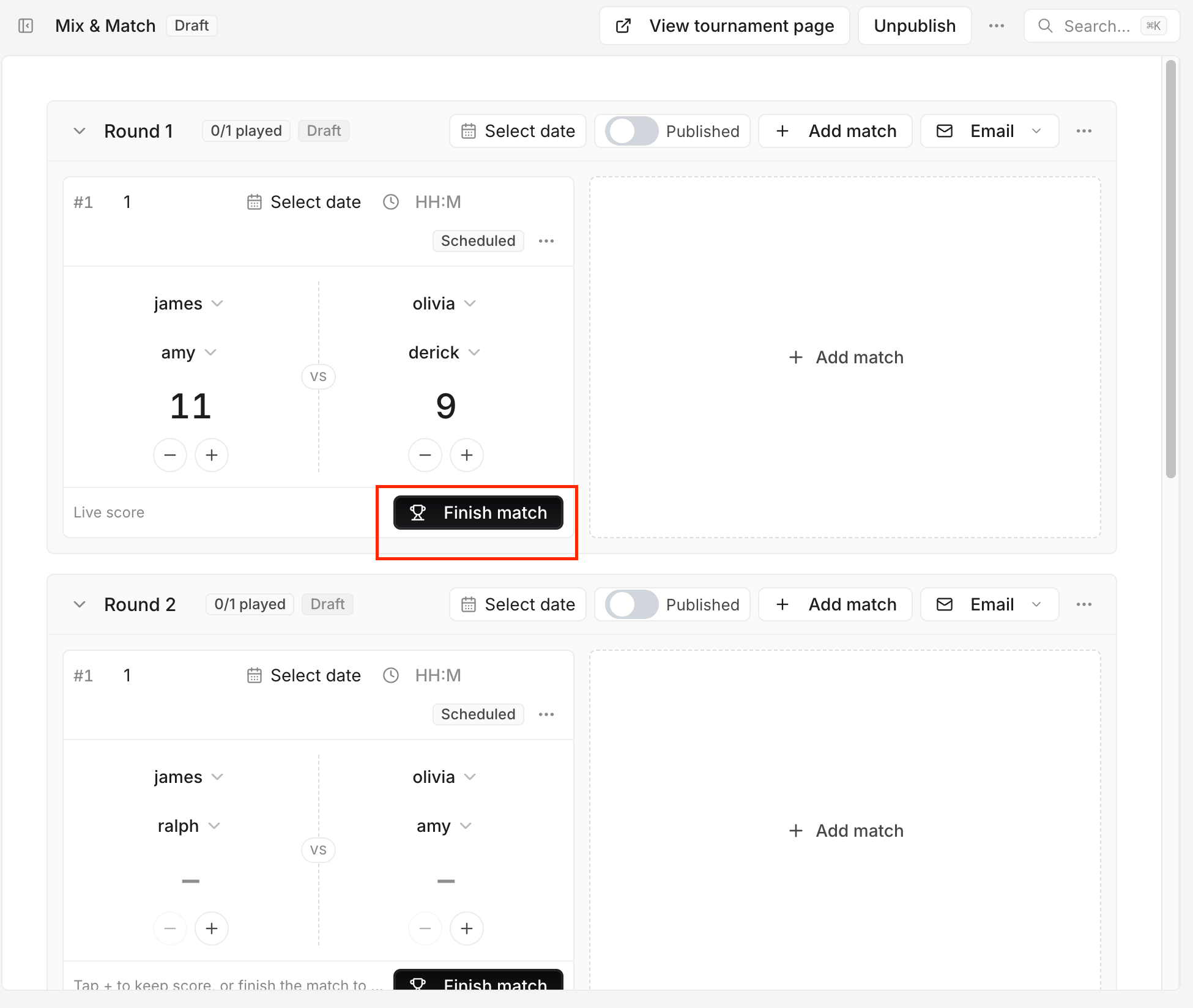The image size is (1193, 1008).
Task: Focus the Search field
Action: (x=1102, y=26)
